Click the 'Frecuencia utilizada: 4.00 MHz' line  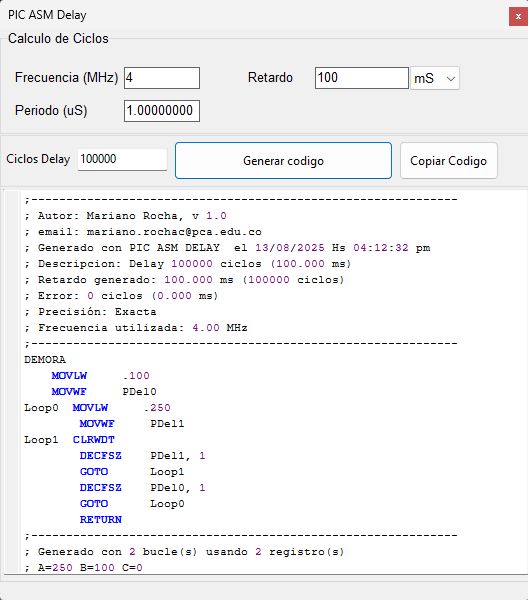tap(136, 329)
